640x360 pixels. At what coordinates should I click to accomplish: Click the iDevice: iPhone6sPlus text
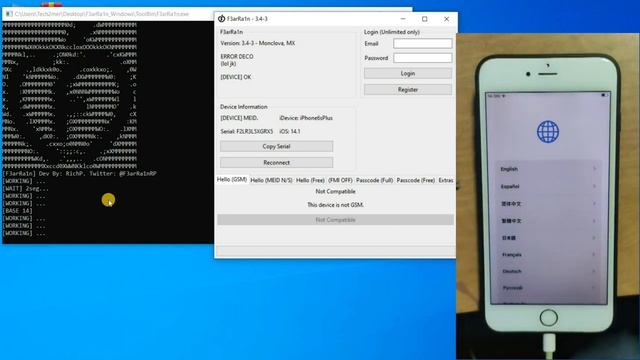[x=306, y=118]
